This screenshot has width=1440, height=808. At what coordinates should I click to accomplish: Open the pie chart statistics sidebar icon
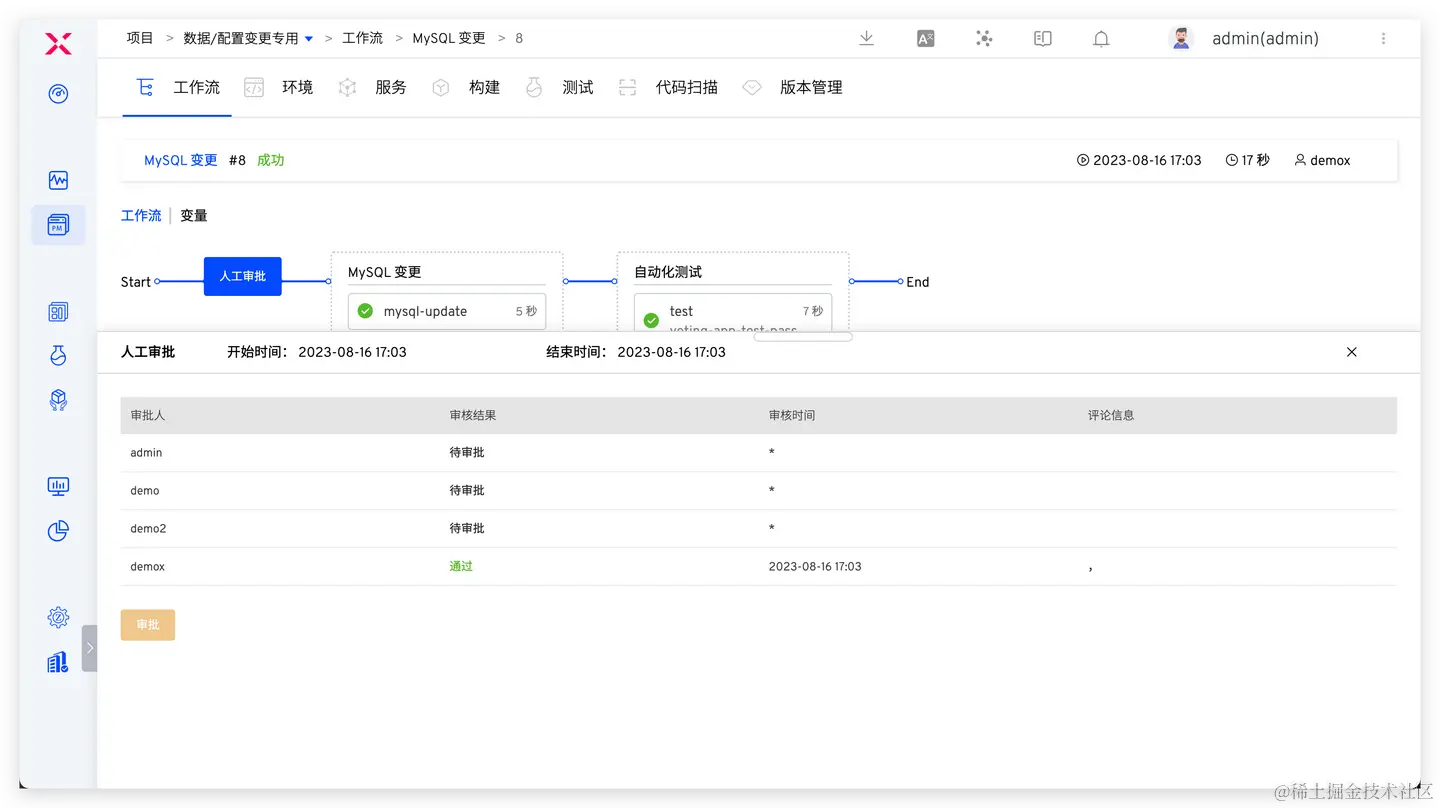pyautogui.click(x=58, y=531)
